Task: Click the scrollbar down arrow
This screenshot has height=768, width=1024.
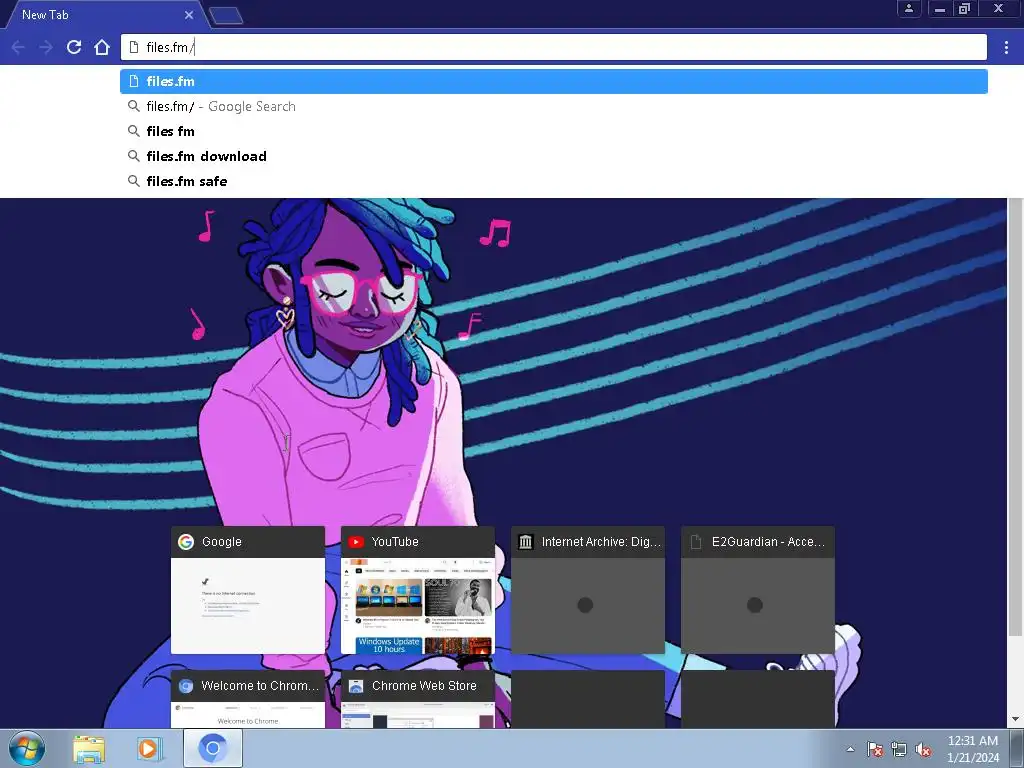Action: (x=1015, y=720)
